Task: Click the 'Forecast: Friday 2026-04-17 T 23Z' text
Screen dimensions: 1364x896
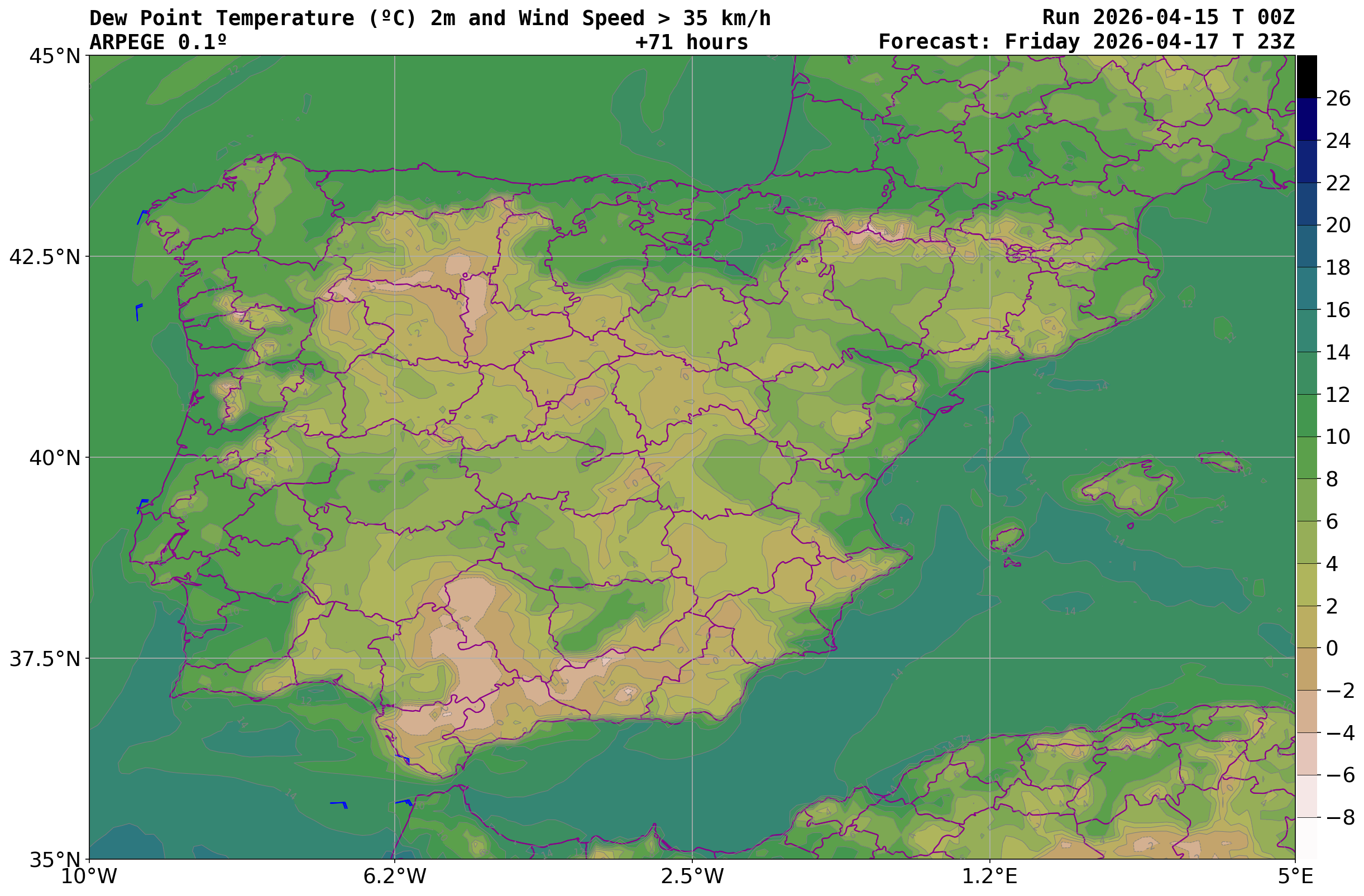Action: (1086, 42)
